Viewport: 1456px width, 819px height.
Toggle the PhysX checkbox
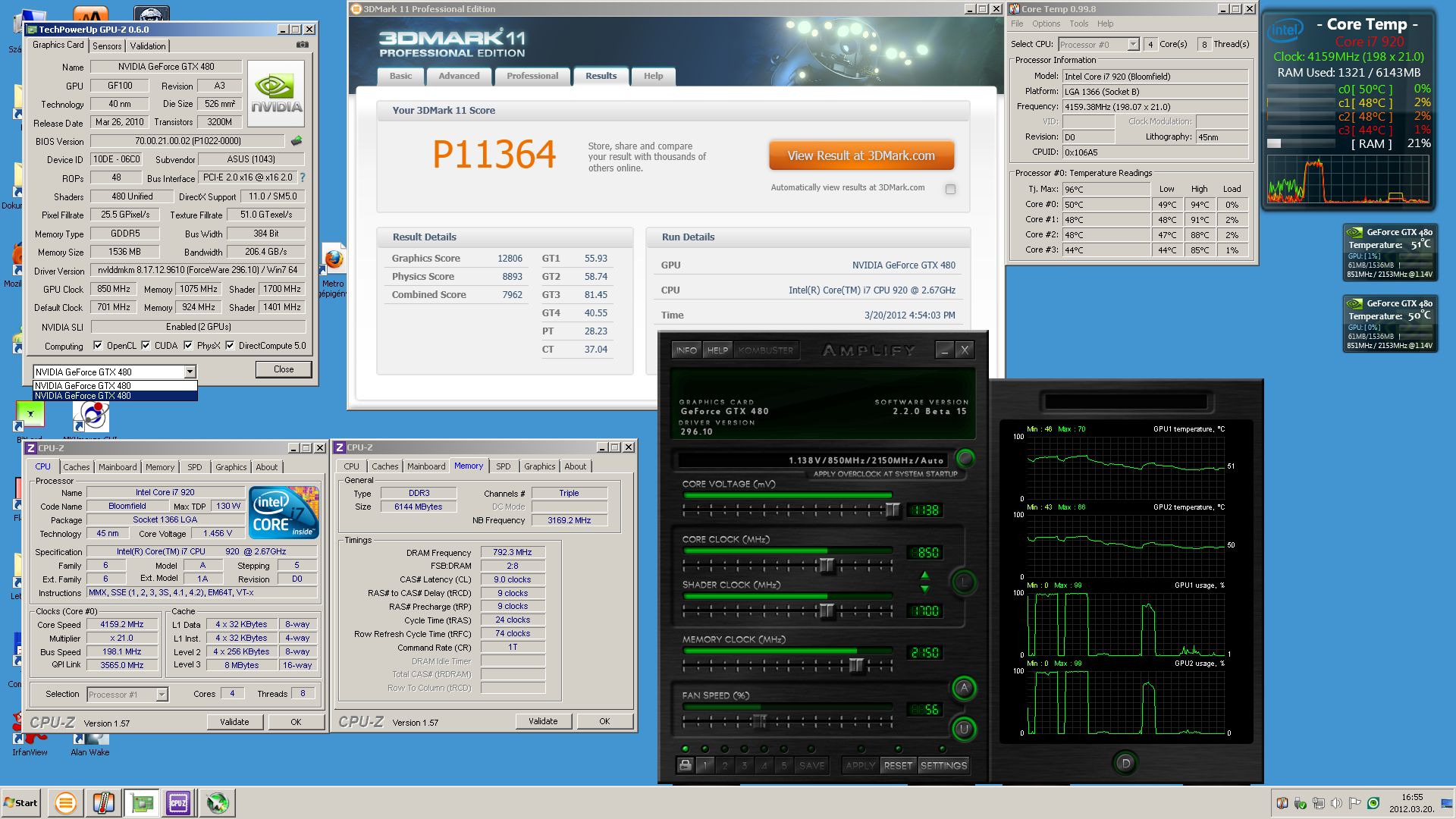pos(188,346)
